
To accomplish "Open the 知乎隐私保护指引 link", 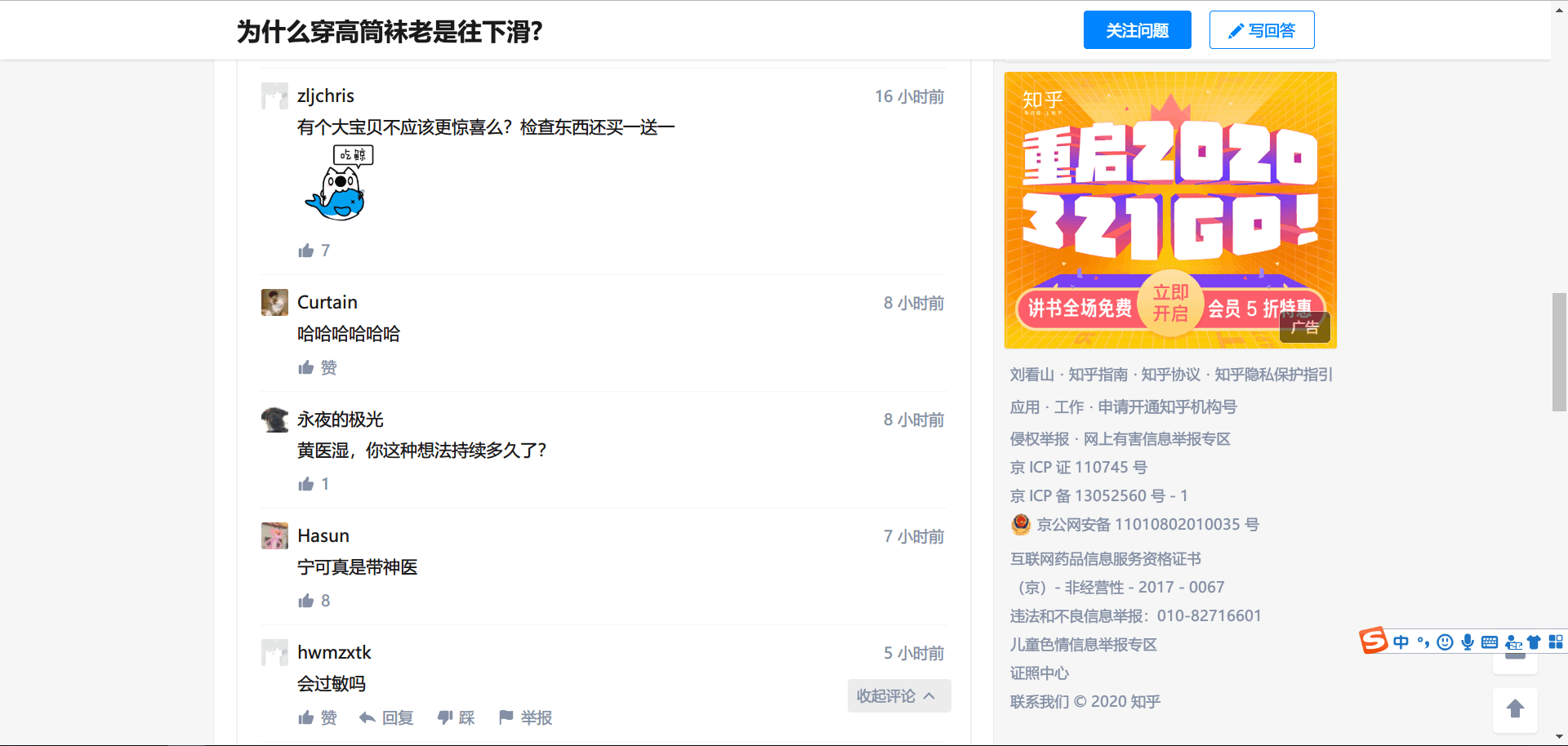I will coord(1273,375).
